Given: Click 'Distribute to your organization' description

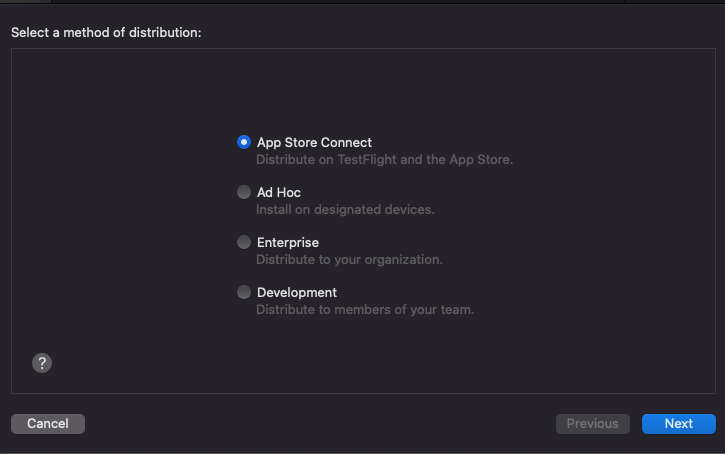Looking at the screenshot, I should [x=349, y=259].
